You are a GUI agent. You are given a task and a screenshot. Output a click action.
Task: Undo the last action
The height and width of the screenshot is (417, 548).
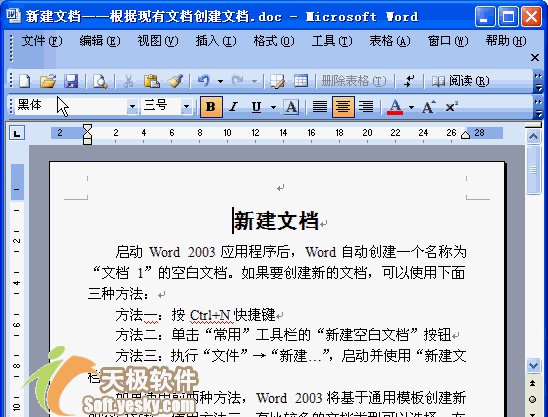pyautogui.click(x=204, y=81)
